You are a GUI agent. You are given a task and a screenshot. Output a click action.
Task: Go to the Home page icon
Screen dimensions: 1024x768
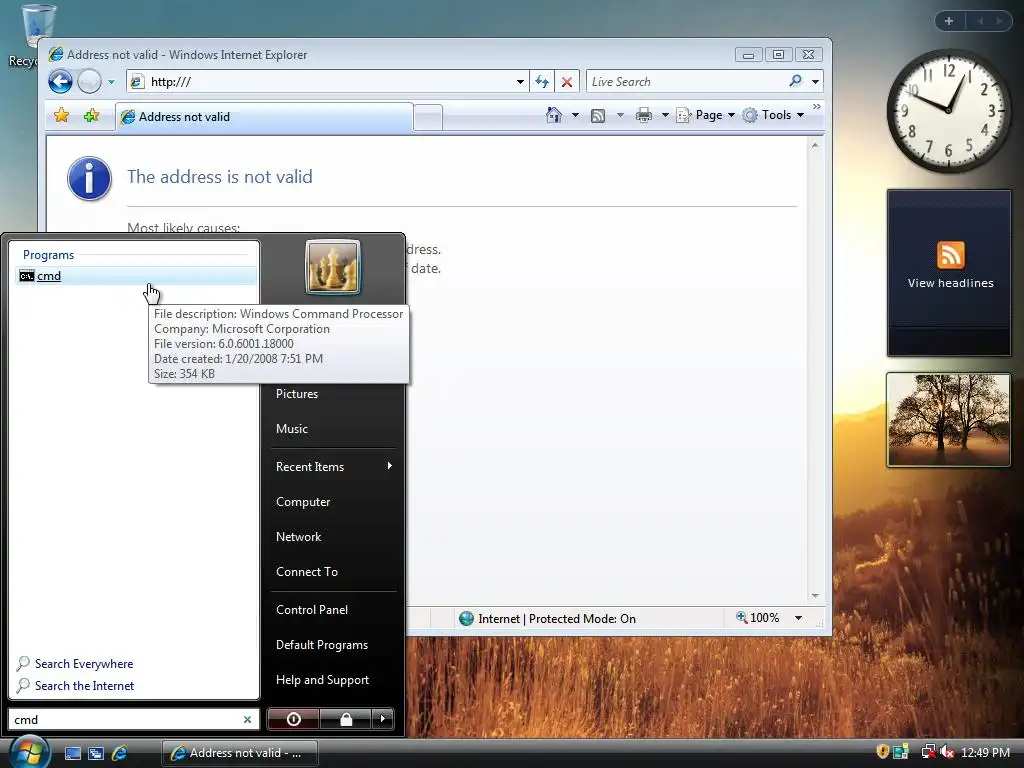click(x=554, y=115)
